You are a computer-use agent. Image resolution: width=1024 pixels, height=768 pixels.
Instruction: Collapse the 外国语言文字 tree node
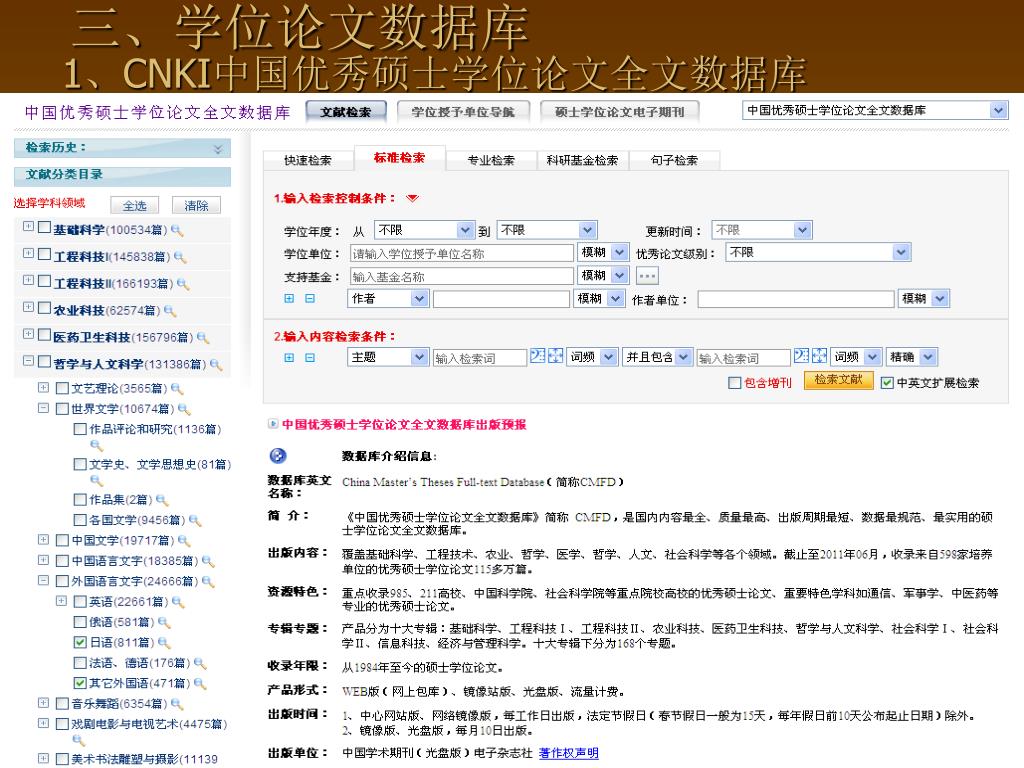click(x=43, y=580)
